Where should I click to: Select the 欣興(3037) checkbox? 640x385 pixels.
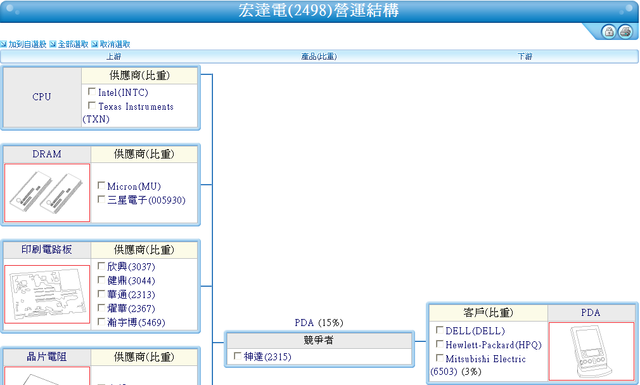tap(101, 266)
